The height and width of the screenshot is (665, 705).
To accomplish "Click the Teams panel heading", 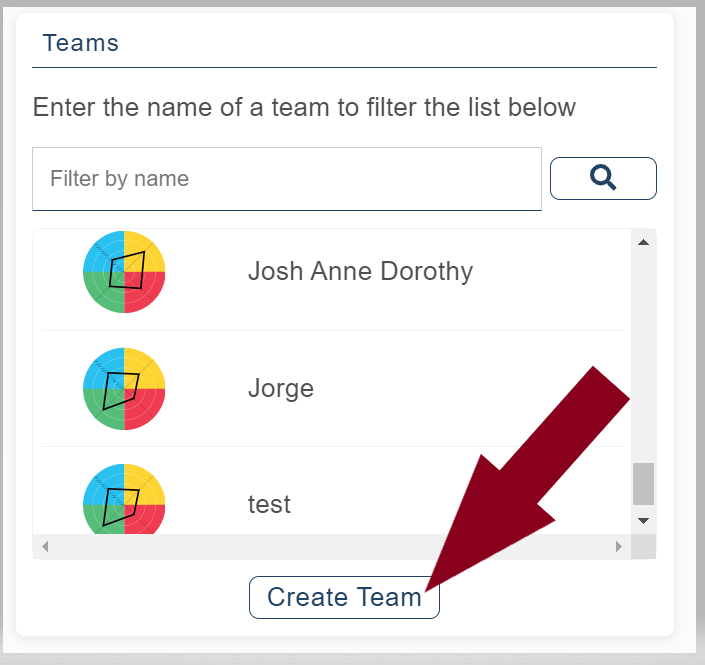I will click(x=81, y=43).
